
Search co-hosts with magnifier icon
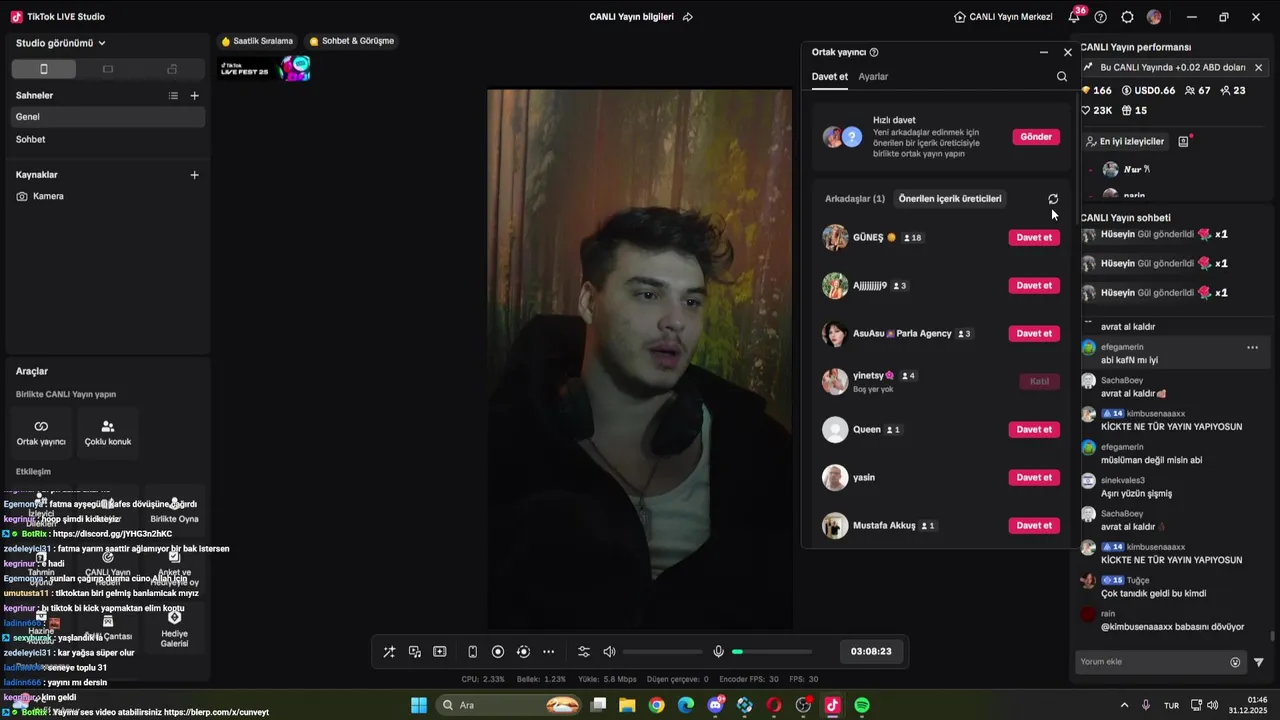1062,76
